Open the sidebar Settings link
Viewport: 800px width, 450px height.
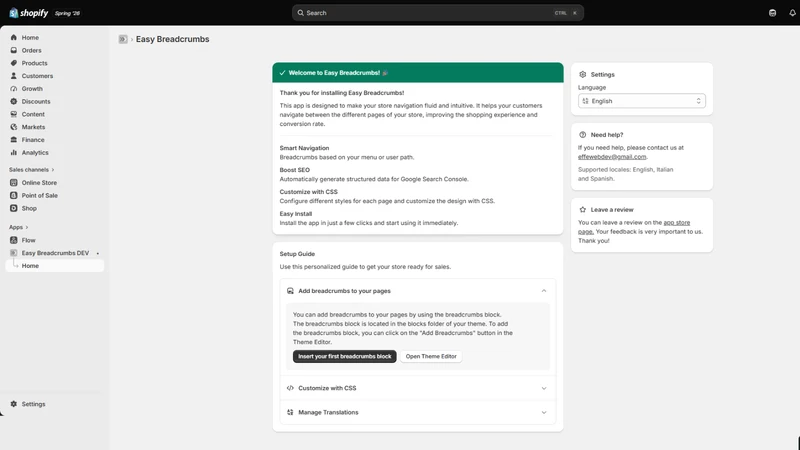pyautogui.click(x=33, y=404)
